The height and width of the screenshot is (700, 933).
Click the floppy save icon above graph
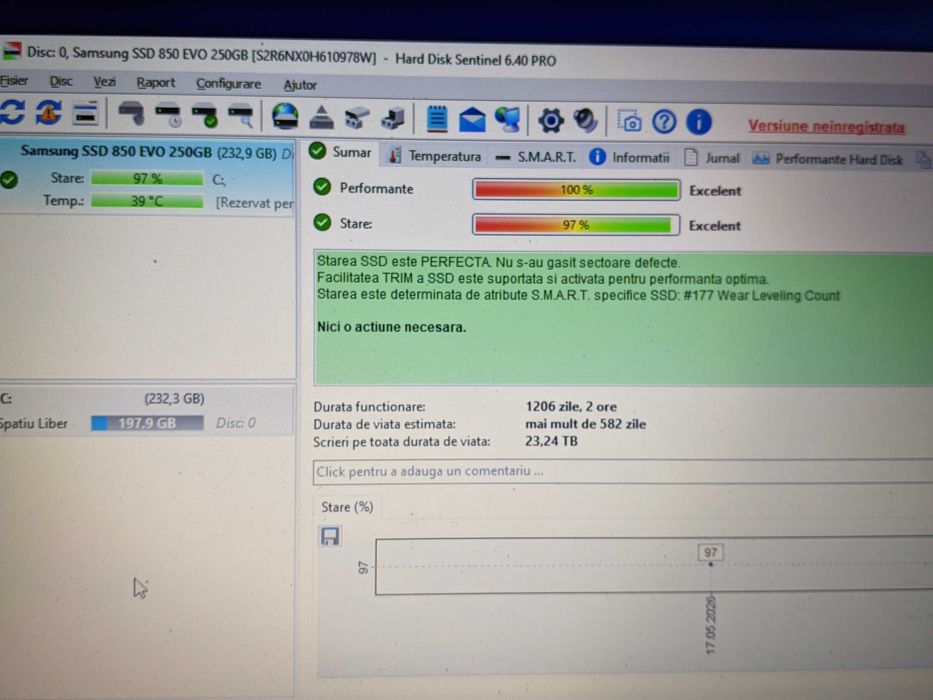330,536
